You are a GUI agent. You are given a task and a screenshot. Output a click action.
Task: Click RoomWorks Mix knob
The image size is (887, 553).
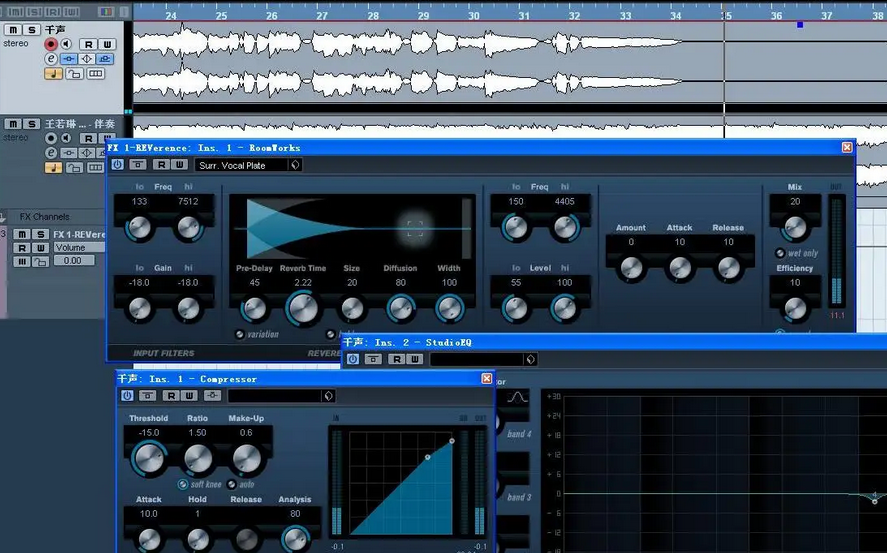point(795,228)
